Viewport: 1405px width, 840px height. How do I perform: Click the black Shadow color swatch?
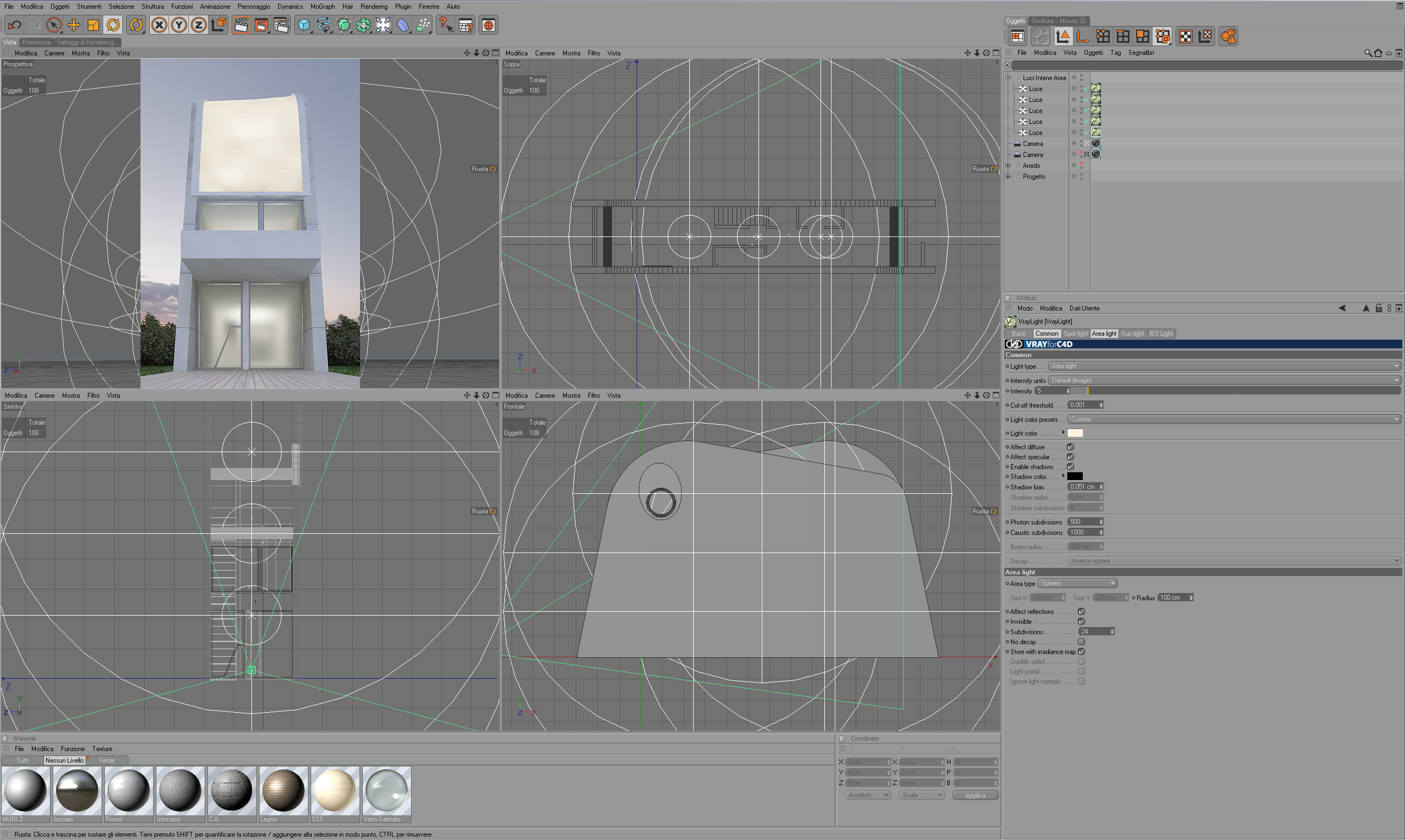pos(1075,477)
